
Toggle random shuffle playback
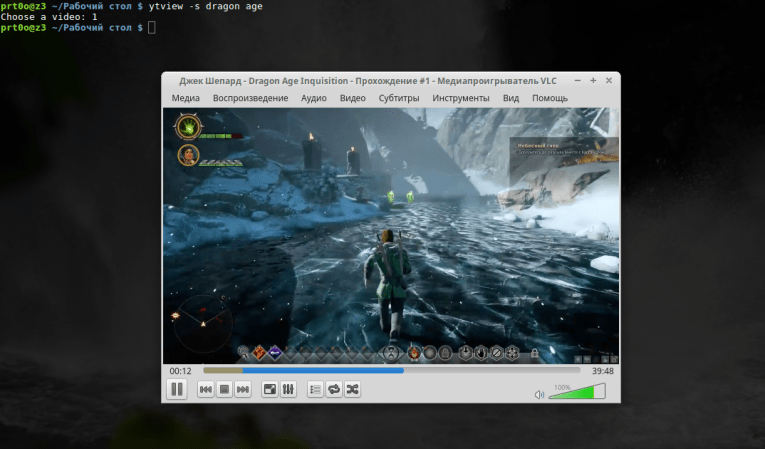(352, 389)
